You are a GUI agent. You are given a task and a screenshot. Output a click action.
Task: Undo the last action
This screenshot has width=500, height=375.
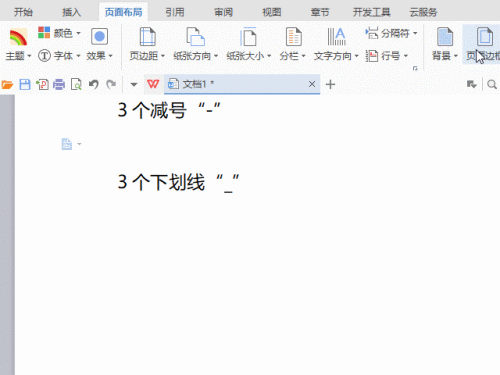(x=94, y=84)
